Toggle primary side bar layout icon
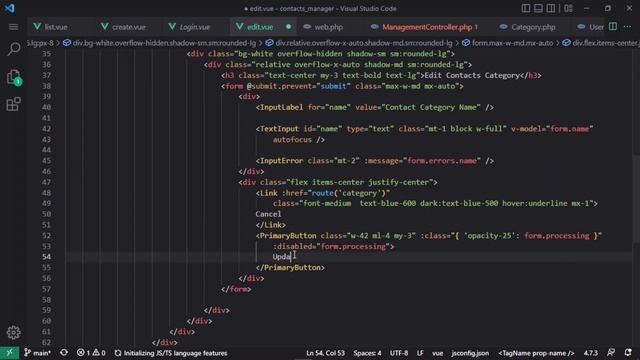Image resolution: width=640 pixels, height=360 pixels. click(x=526, y=8)
